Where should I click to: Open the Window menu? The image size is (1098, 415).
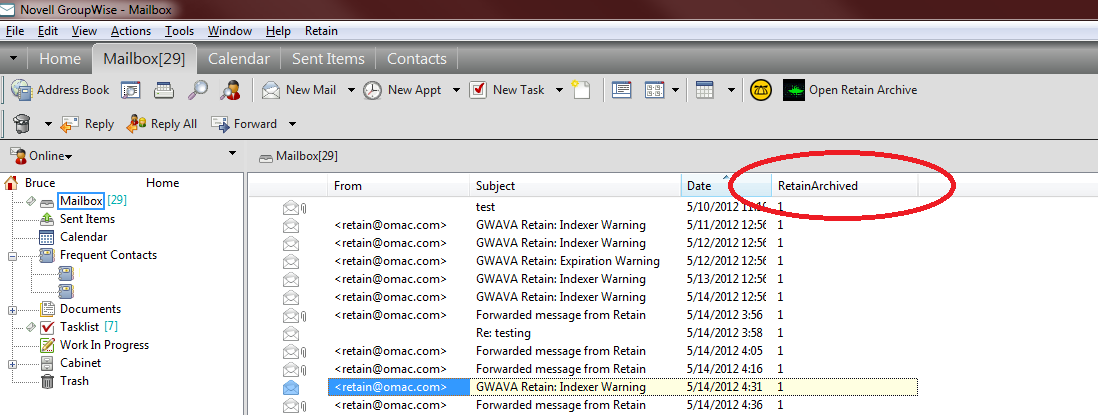(230, 31)
